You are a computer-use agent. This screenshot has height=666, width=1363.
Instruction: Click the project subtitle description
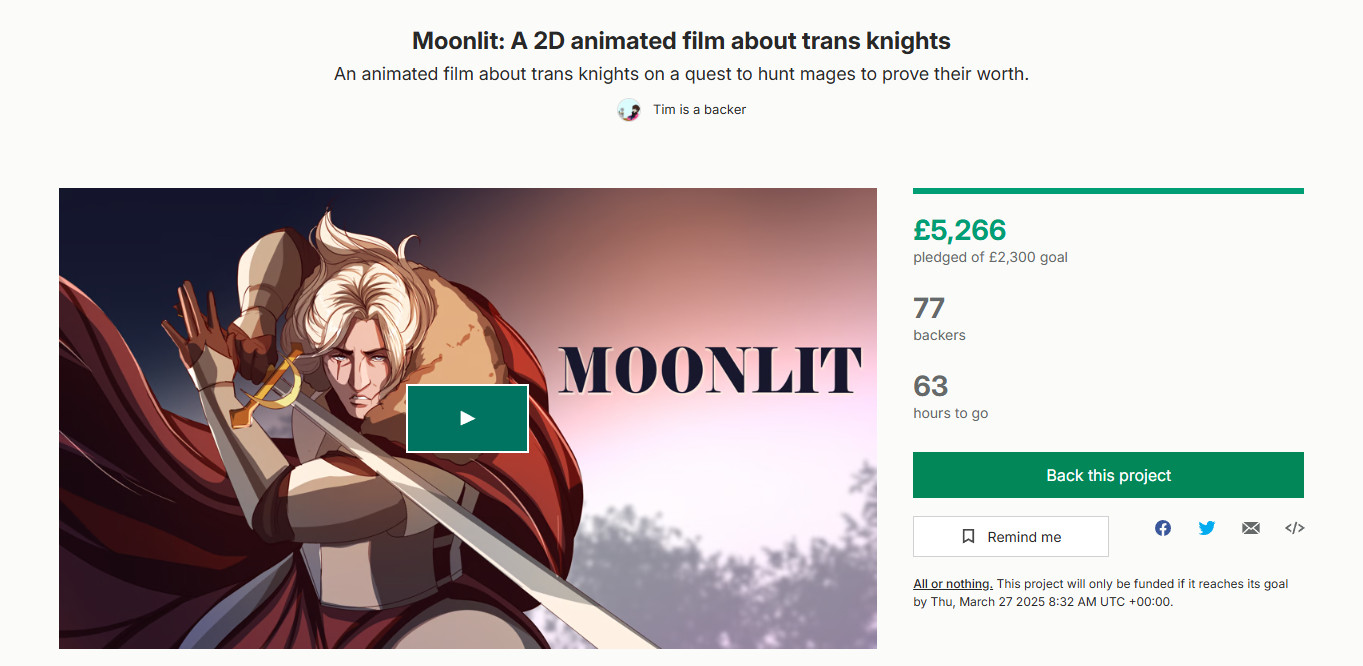pyautogui.click(x=681, y=74)
